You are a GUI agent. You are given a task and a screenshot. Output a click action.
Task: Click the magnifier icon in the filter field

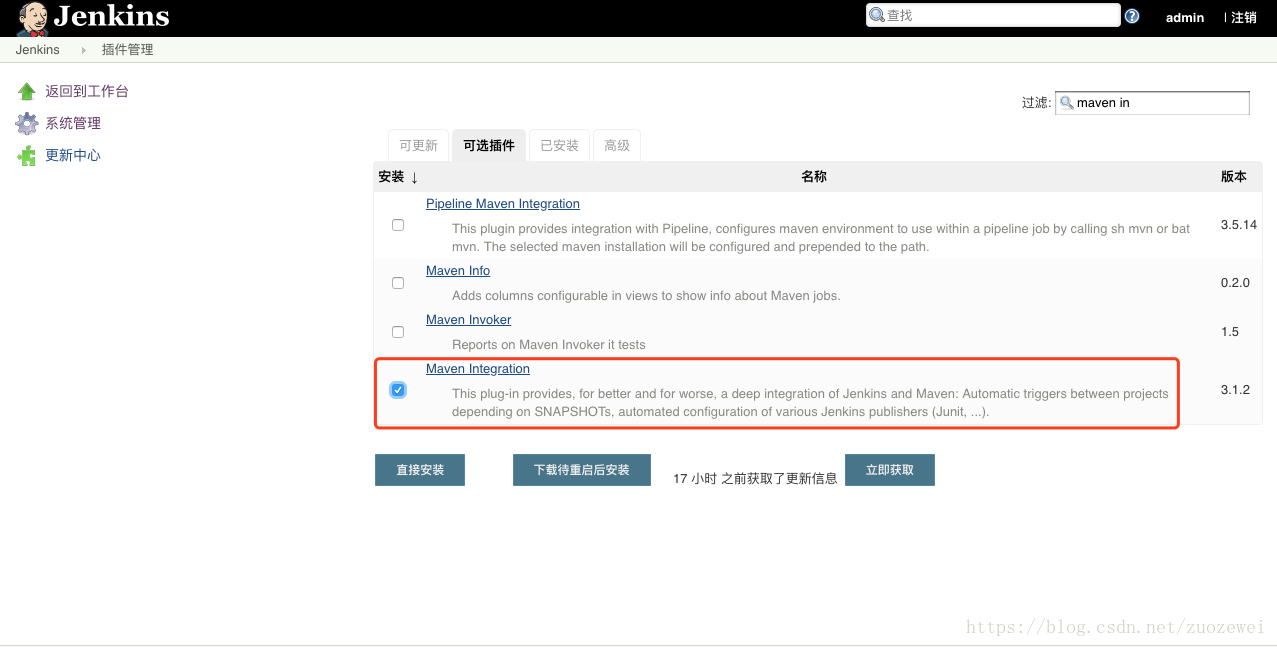click(x=1066, y=103)
